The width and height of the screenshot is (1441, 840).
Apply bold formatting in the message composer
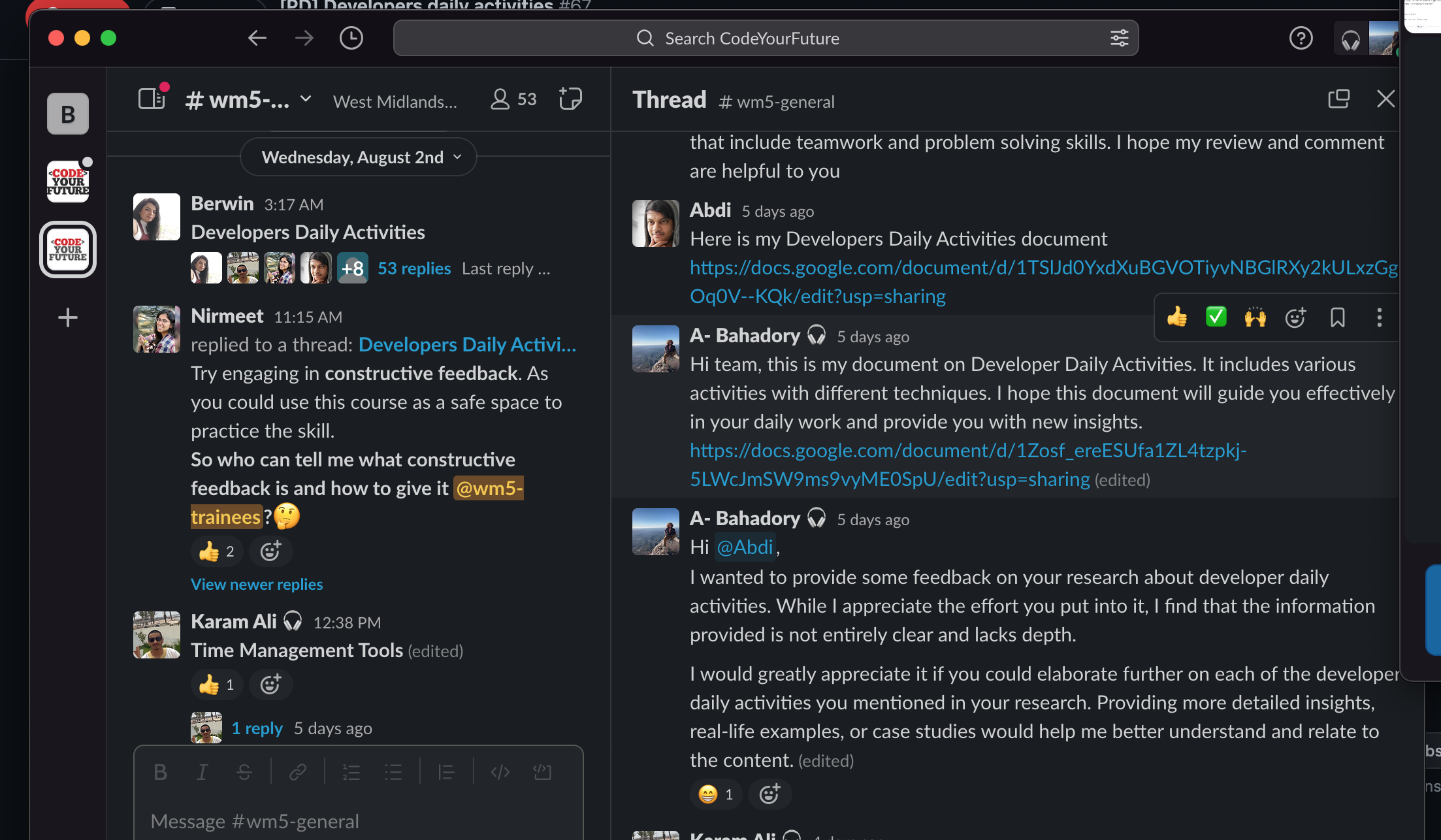[160, 771]
